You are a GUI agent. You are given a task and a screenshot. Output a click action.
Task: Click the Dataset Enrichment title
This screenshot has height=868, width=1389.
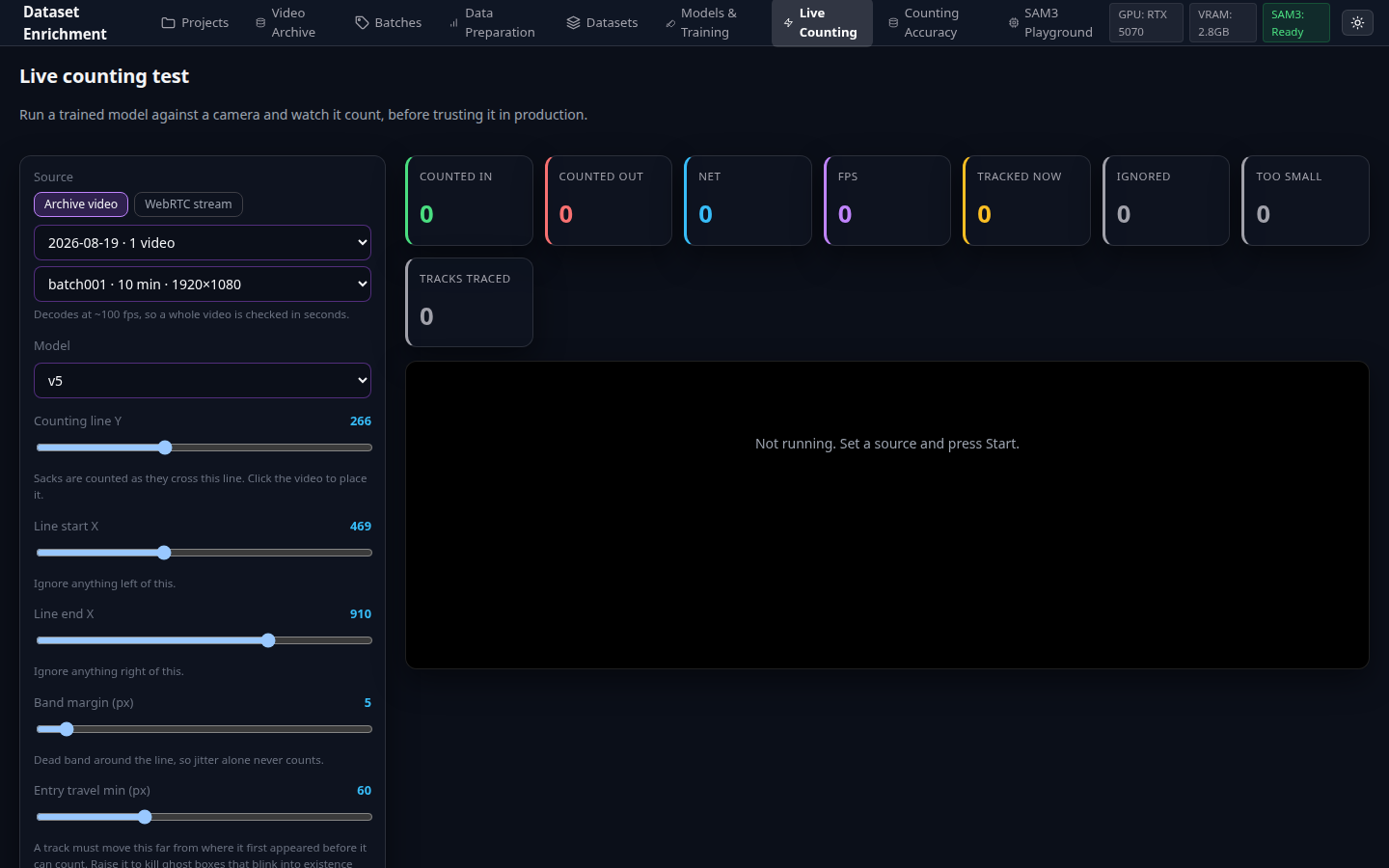point(65,23)
